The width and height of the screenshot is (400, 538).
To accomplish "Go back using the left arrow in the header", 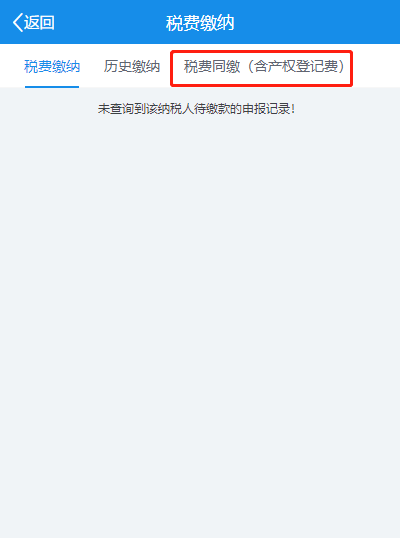I will (18, 23).
